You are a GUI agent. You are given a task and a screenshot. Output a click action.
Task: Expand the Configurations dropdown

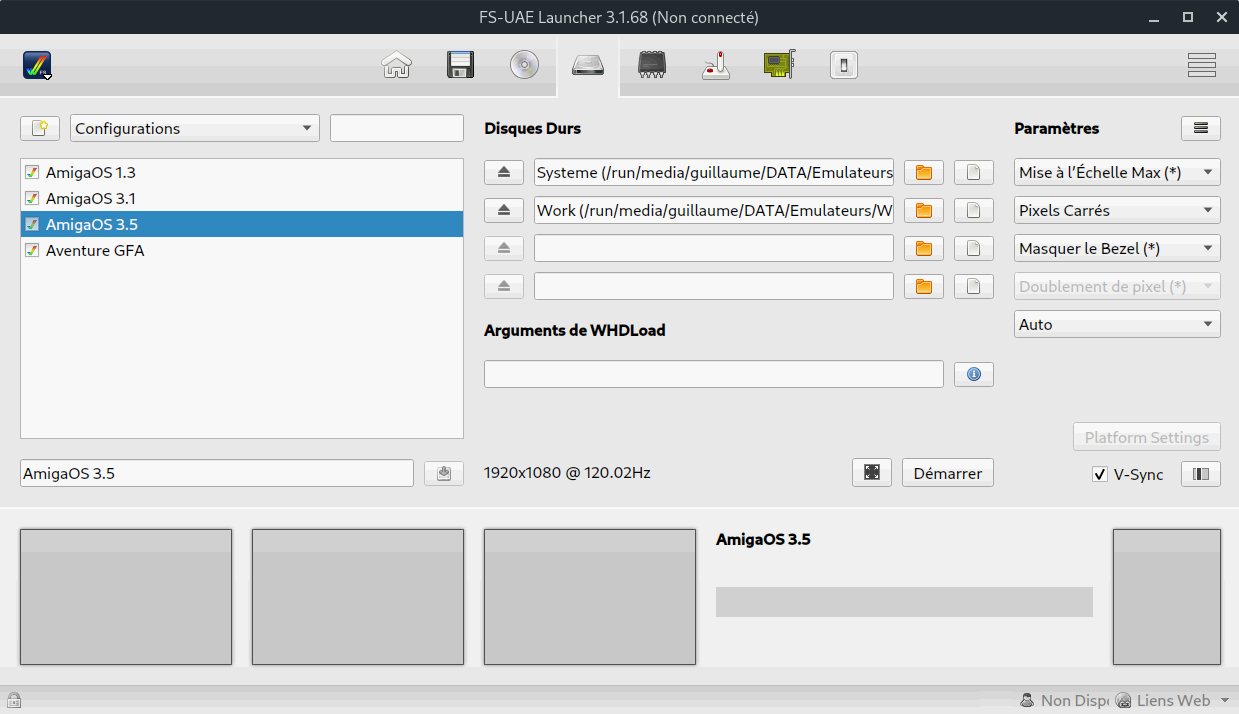pyautogui.click(x=195, y=128)
